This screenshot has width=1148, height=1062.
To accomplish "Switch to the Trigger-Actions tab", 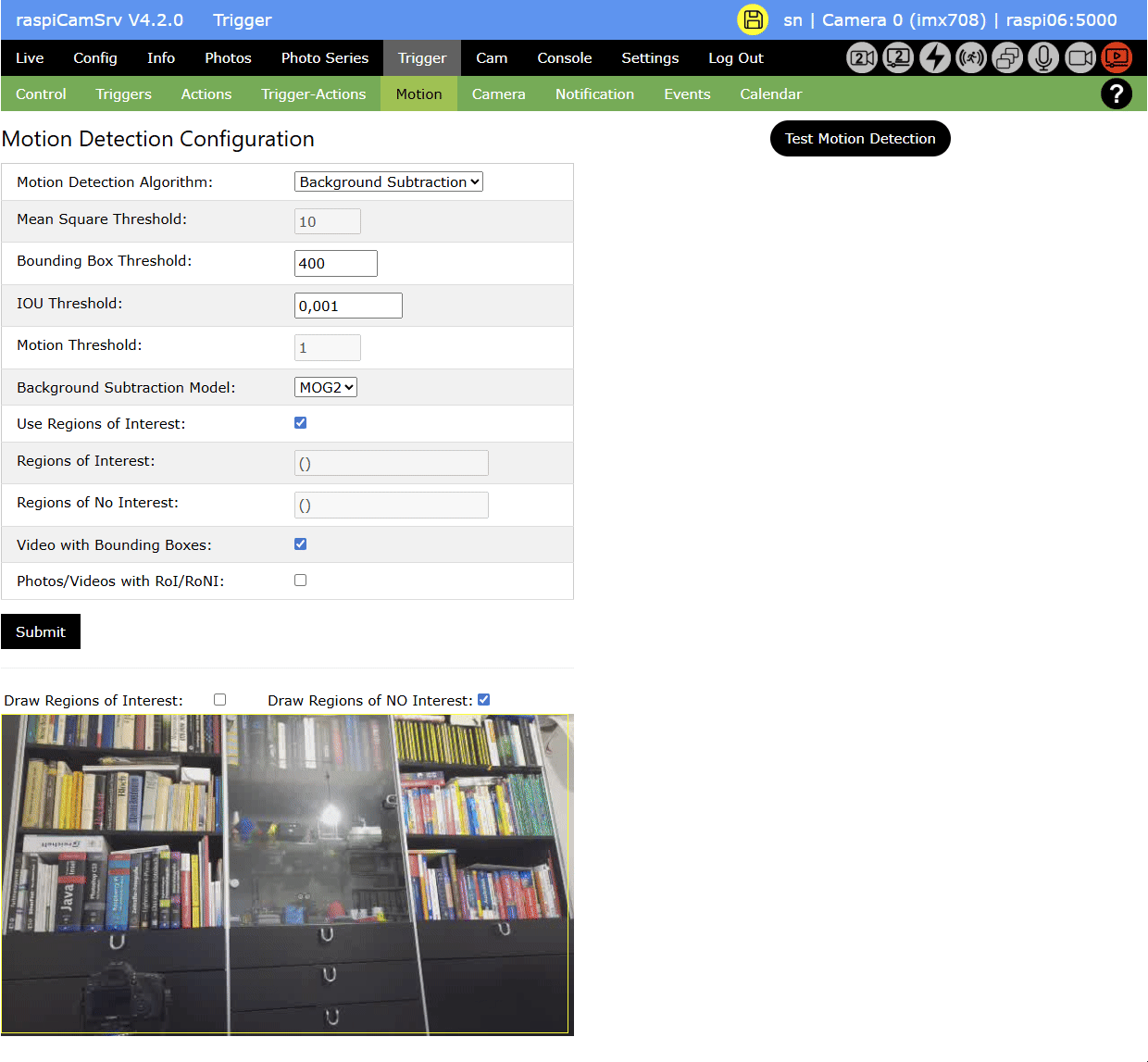I will point(313,94).
